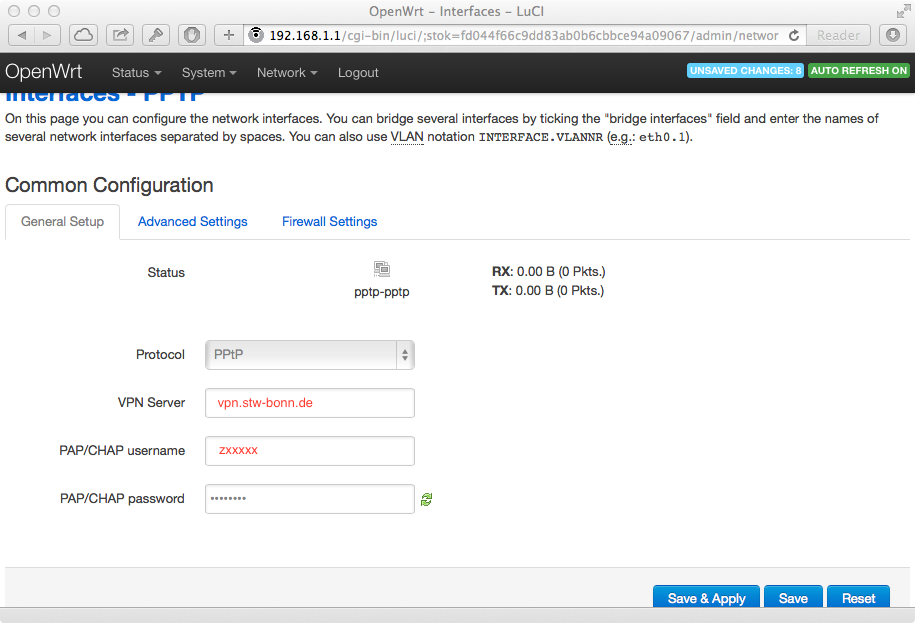Screen dimensions: 915x623
Task: Open the System menu dropdown
Action: (x=209, y=72)
